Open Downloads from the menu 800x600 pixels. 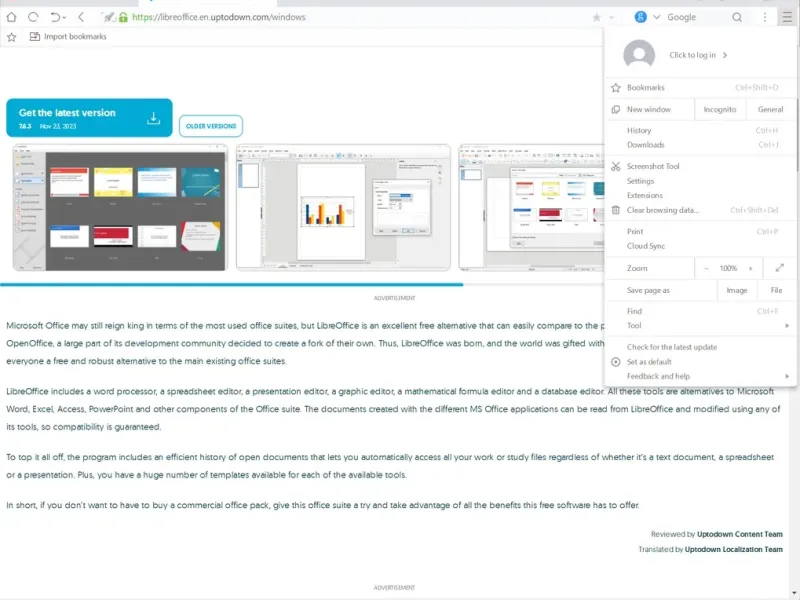point(700,145)
